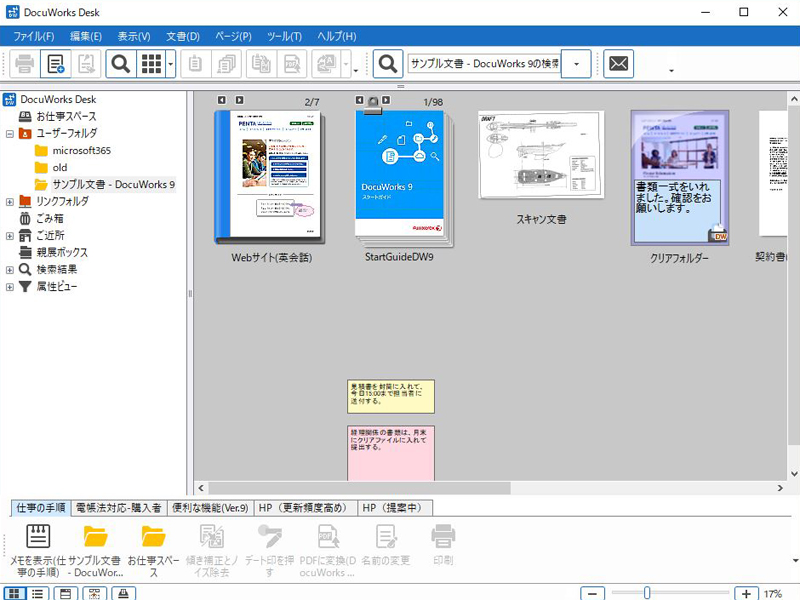Go to next page of StartGuideDW9

386,100
